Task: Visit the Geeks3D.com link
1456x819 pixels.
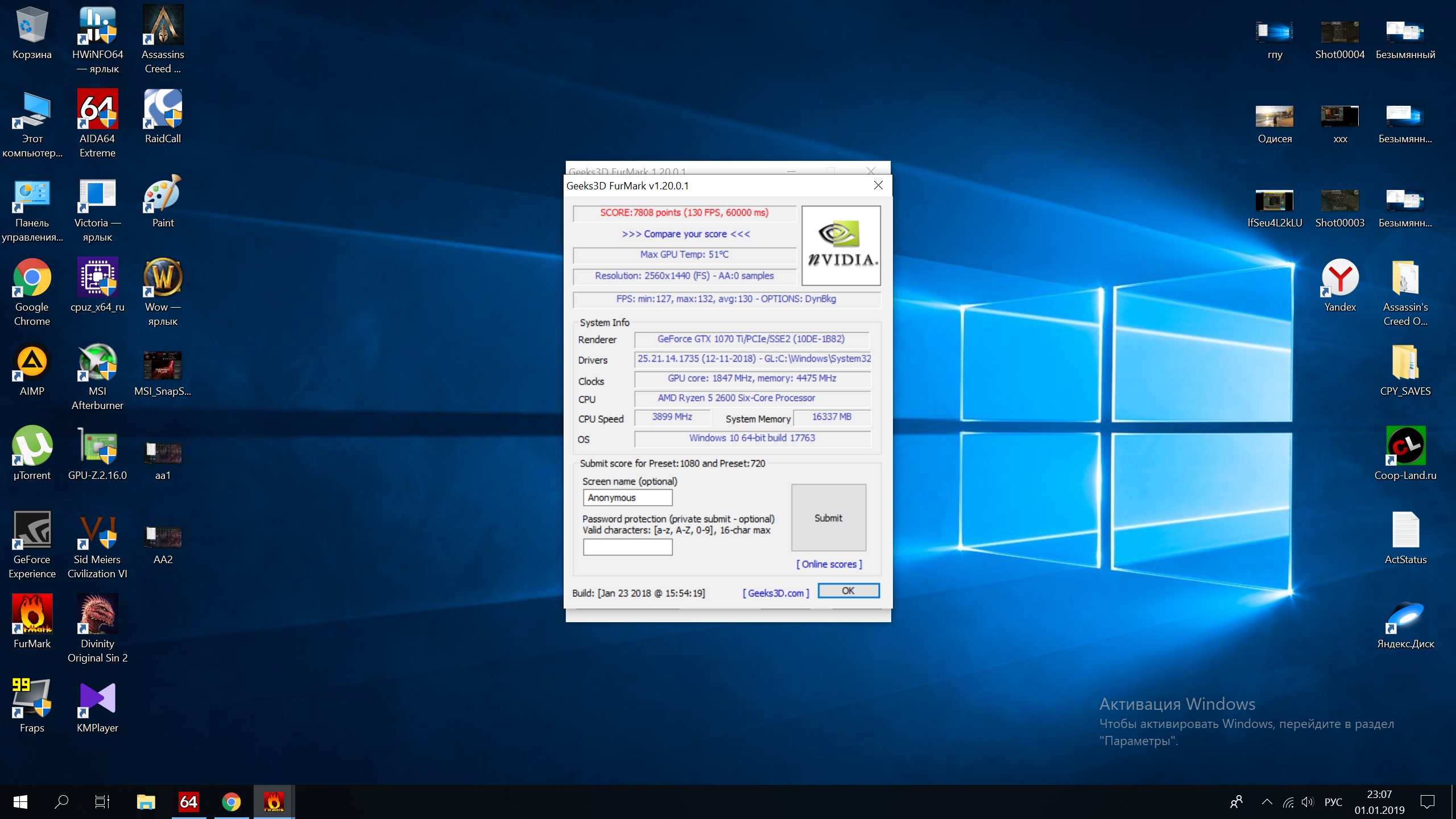Action: point(776,593)
